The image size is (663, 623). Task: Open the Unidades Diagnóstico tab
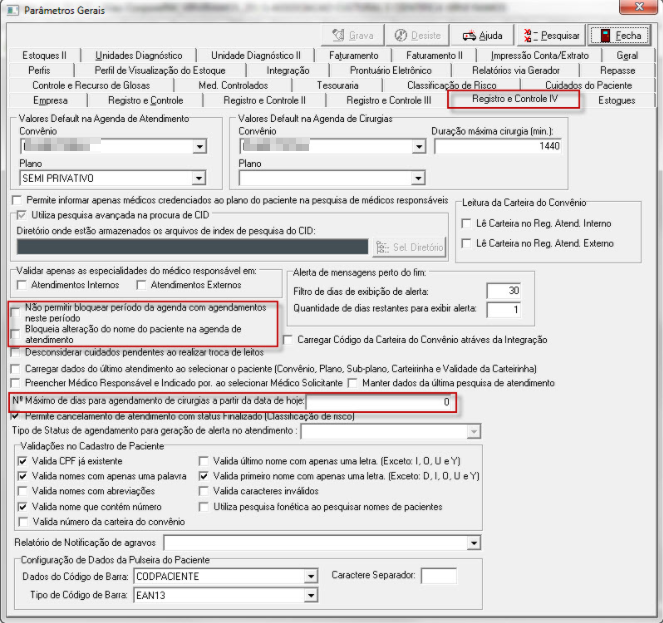point(138,55)
